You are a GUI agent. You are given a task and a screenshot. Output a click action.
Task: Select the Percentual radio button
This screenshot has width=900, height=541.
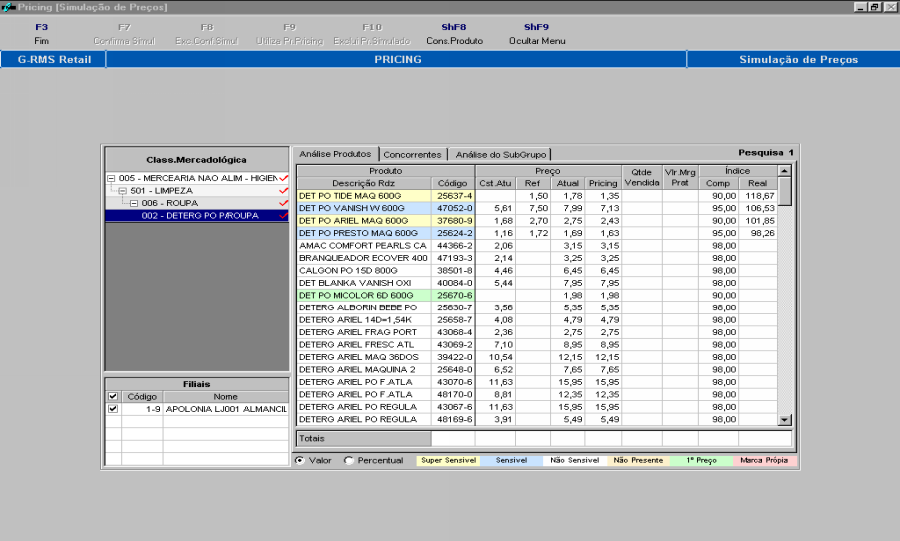pos(349,460)
